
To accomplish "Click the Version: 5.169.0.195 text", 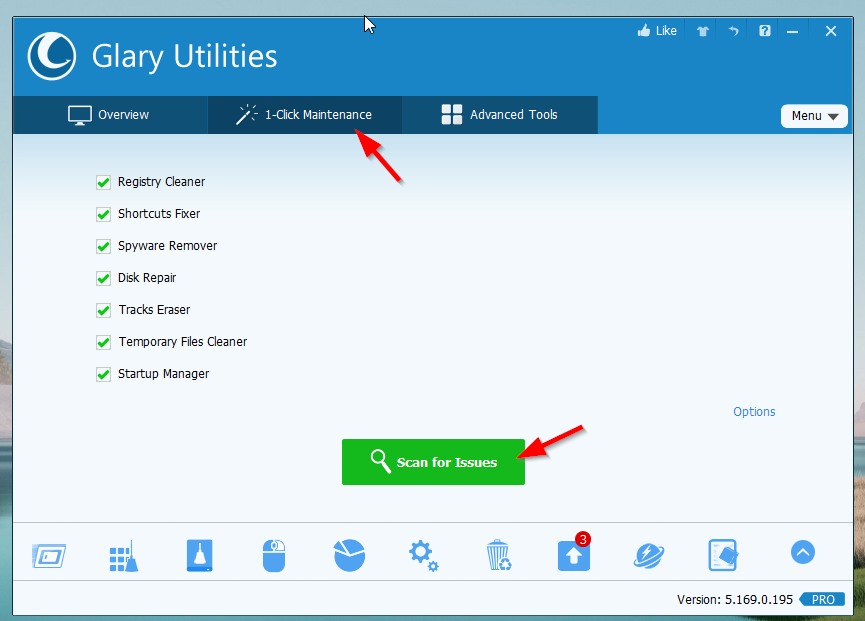I will coord(735,599).
